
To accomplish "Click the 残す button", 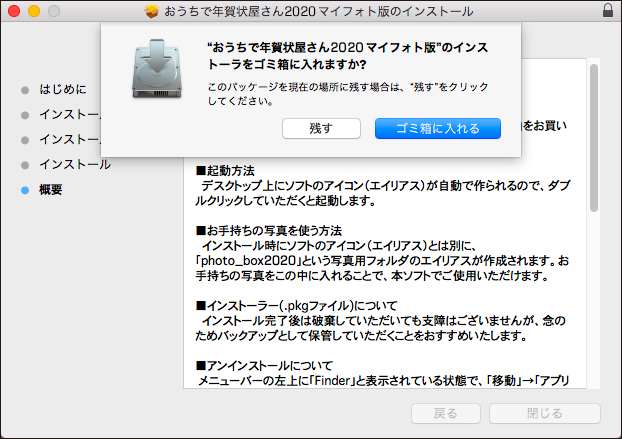I will pyautogui.click(x=321, y=128).
